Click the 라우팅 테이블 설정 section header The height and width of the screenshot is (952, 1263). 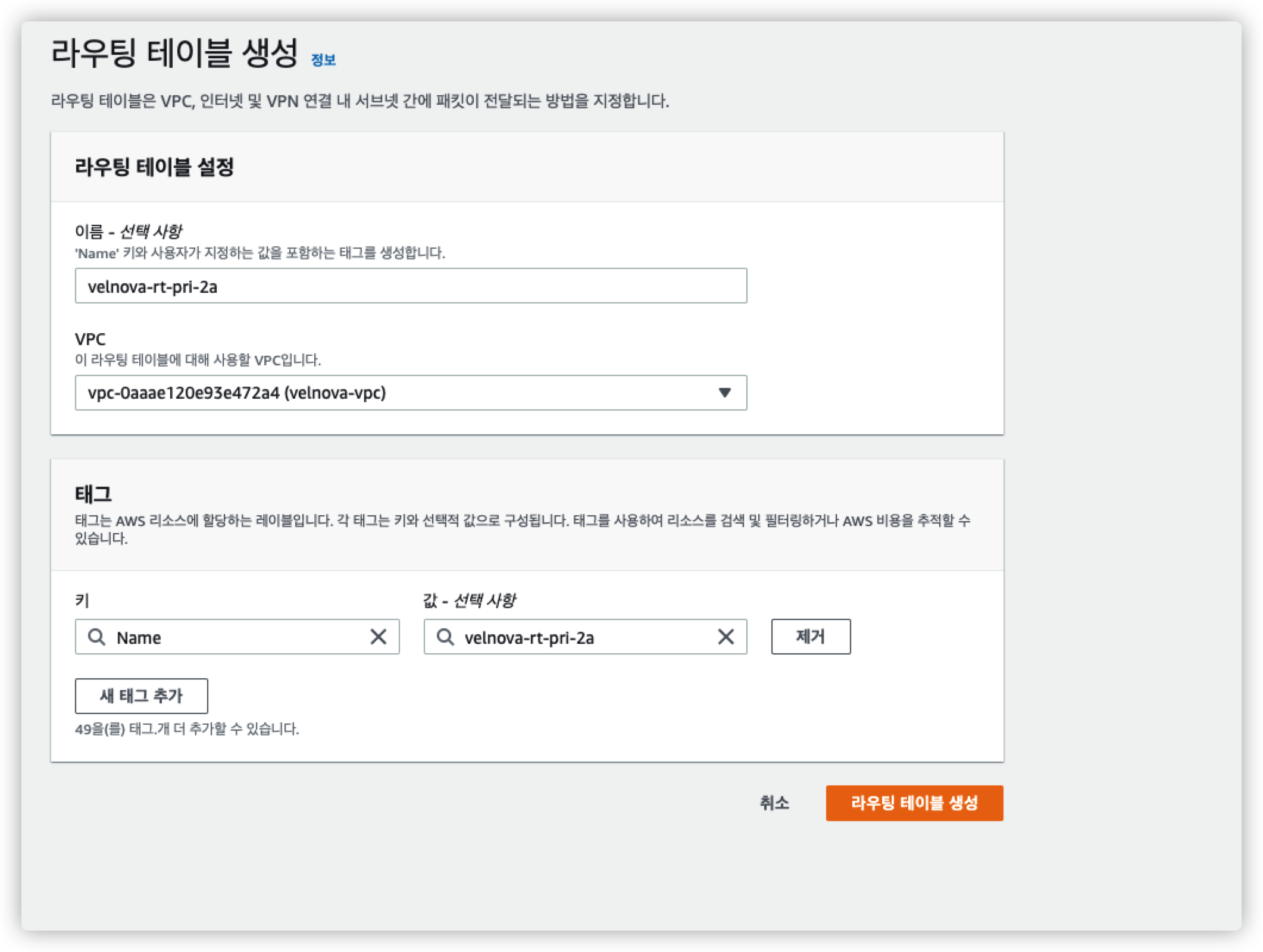[x=154, y=167]
